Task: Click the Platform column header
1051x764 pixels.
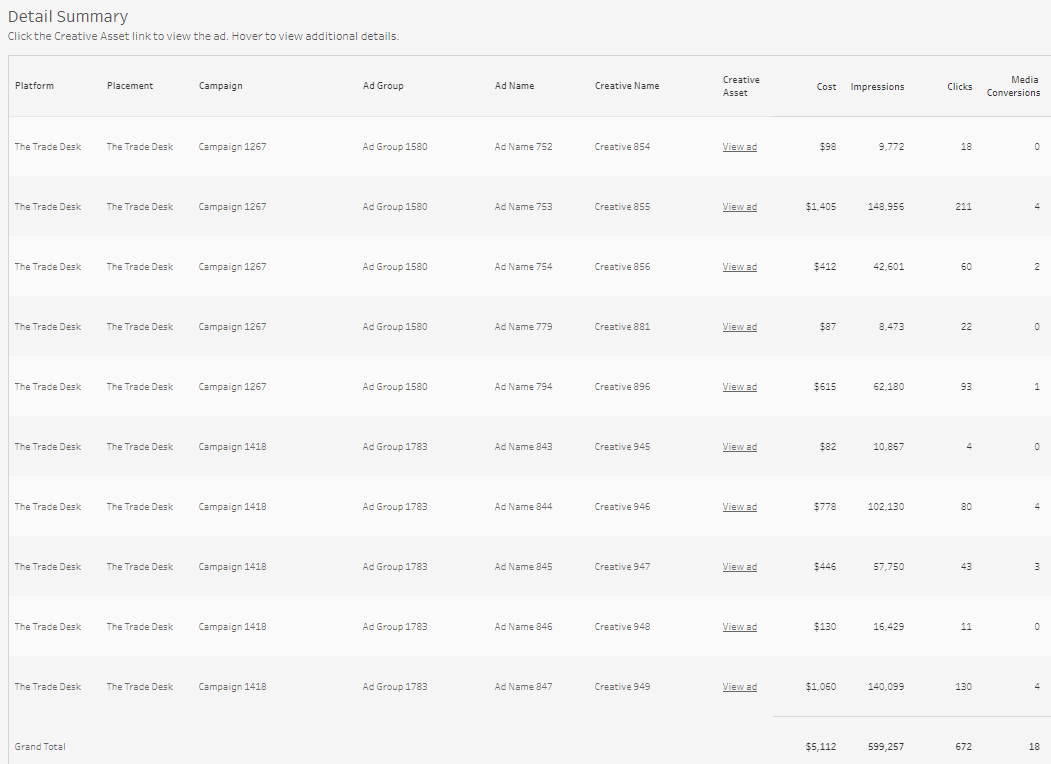Action: [34, 86]
